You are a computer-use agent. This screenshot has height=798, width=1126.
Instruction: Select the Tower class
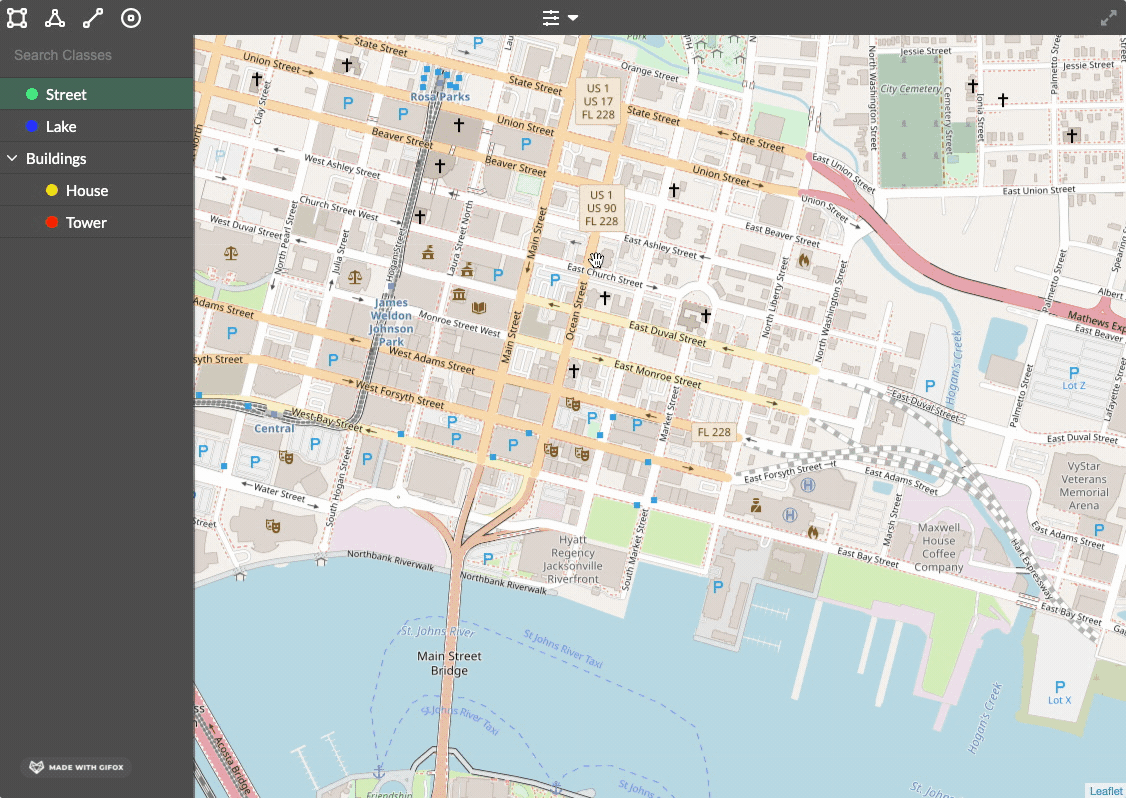97,223
